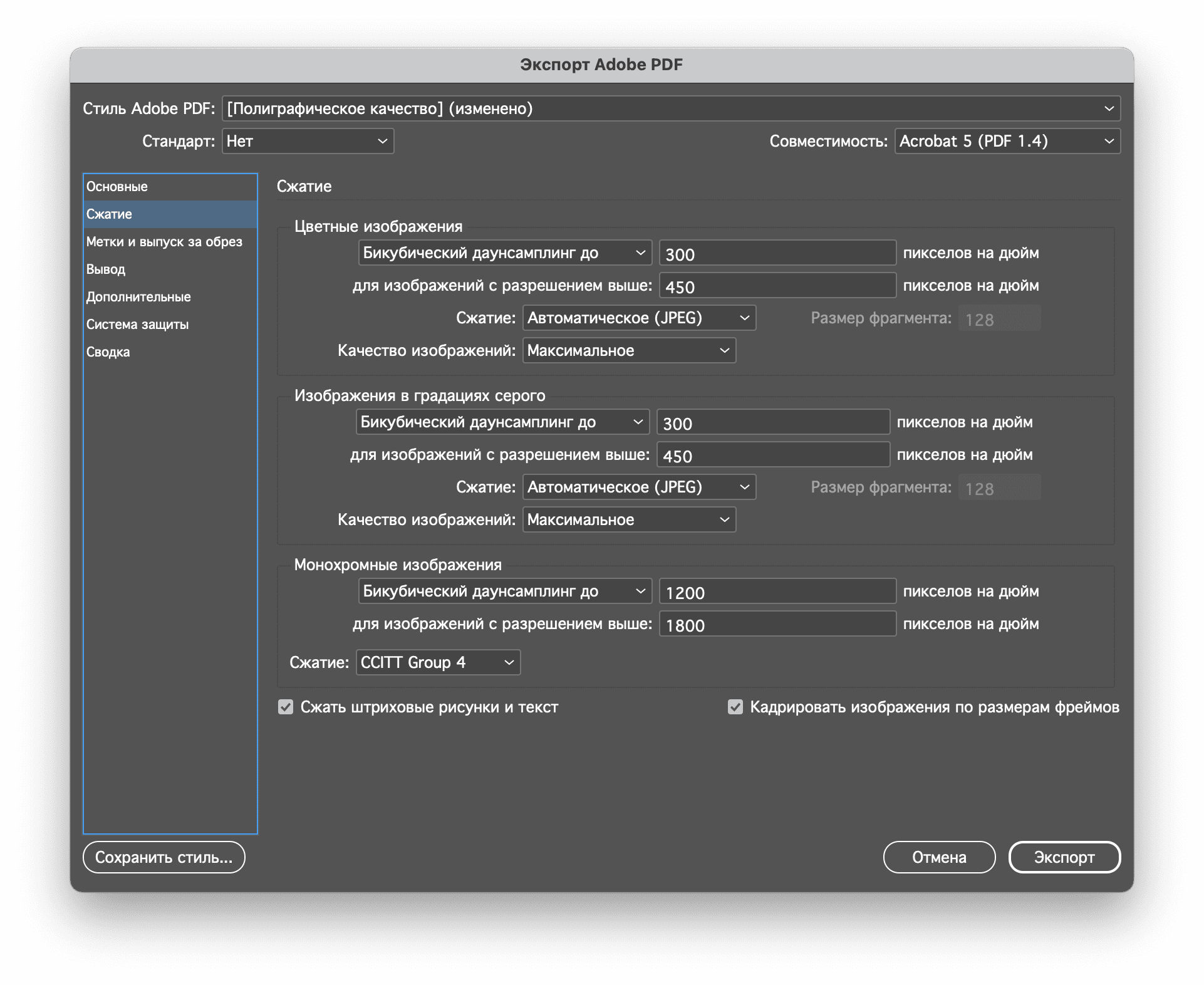1204x985 pixels.
Task: Click grayscale resolution field showing 300
Action: (773, 422)
